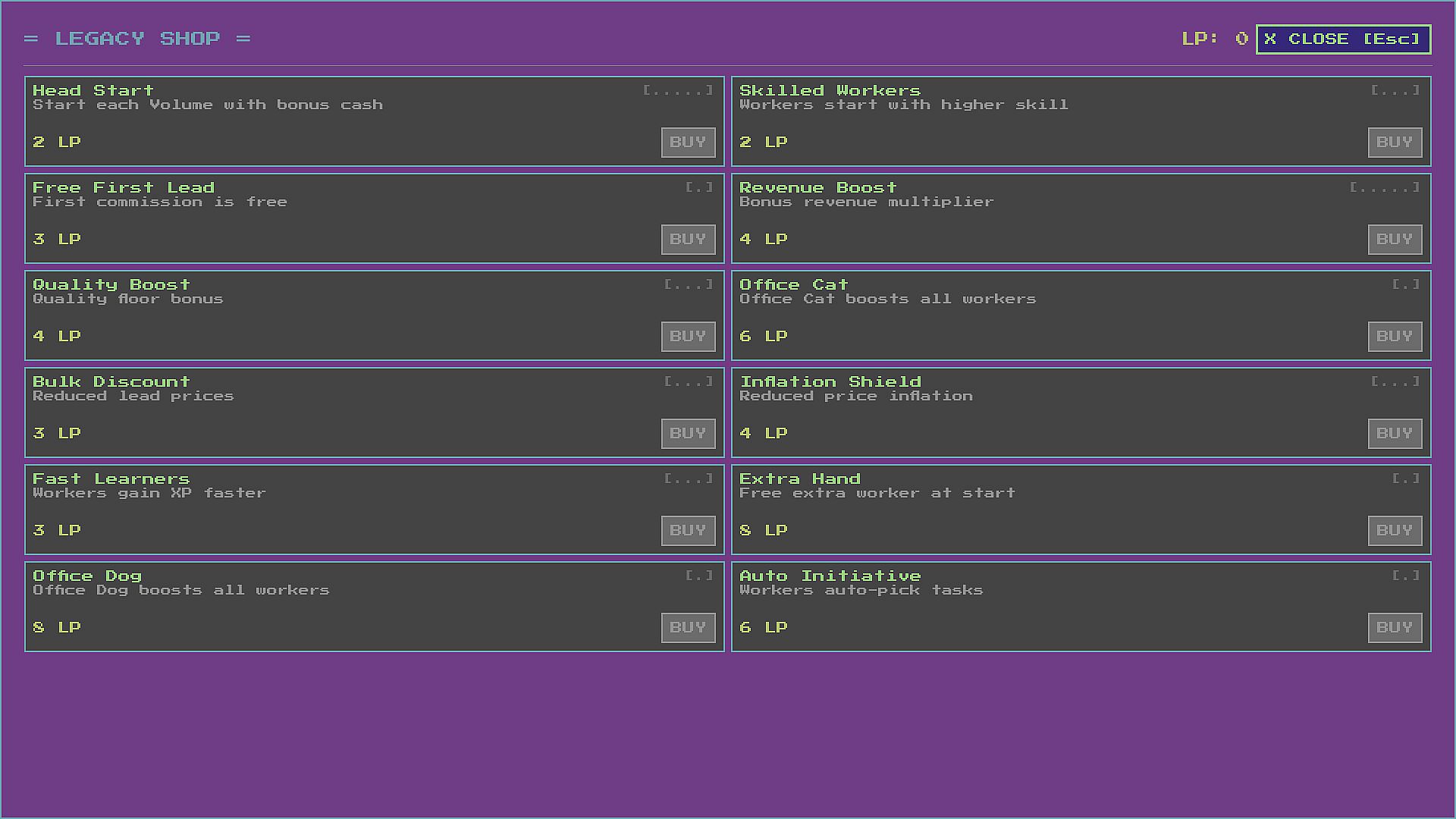
Task: Click 'Workers gain XP faster' description
Action: click(149, 493)
